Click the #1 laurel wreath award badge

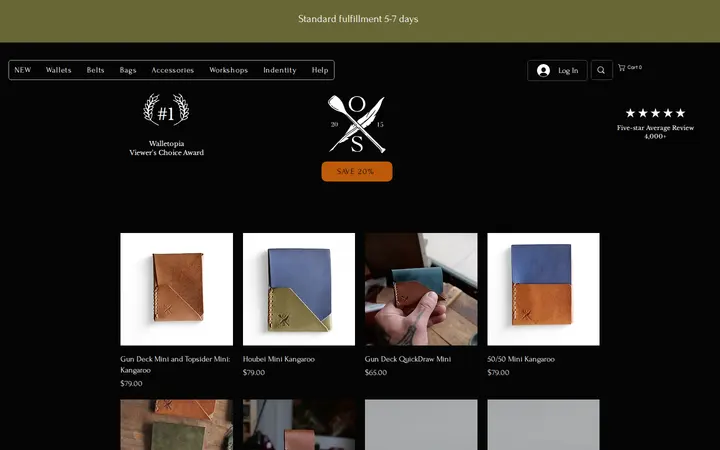[x=166, y=109]
